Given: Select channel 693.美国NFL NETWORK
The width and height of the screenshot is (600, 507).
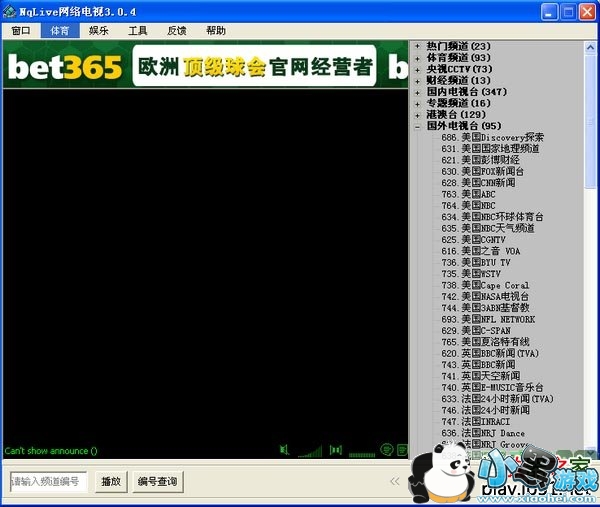Looking at the screenshot, I should (488, 320).
